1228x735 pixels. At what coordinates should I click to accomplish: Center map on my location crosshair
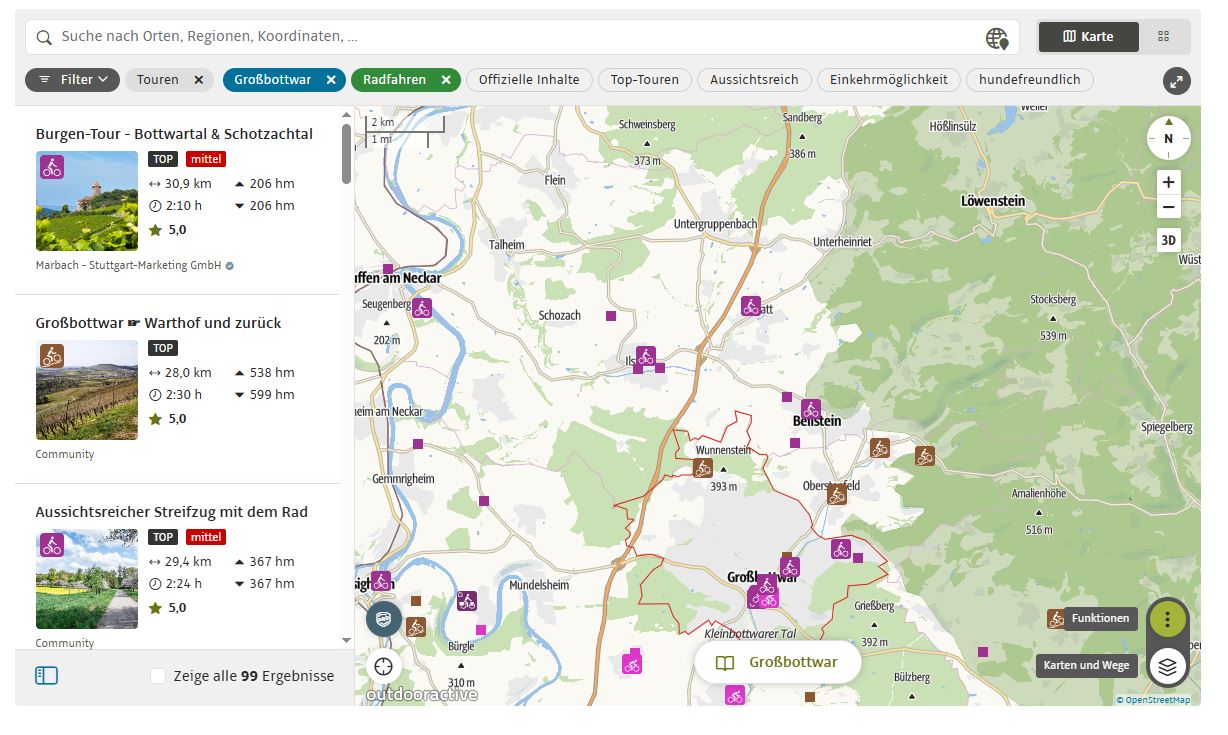coord(383,665)
